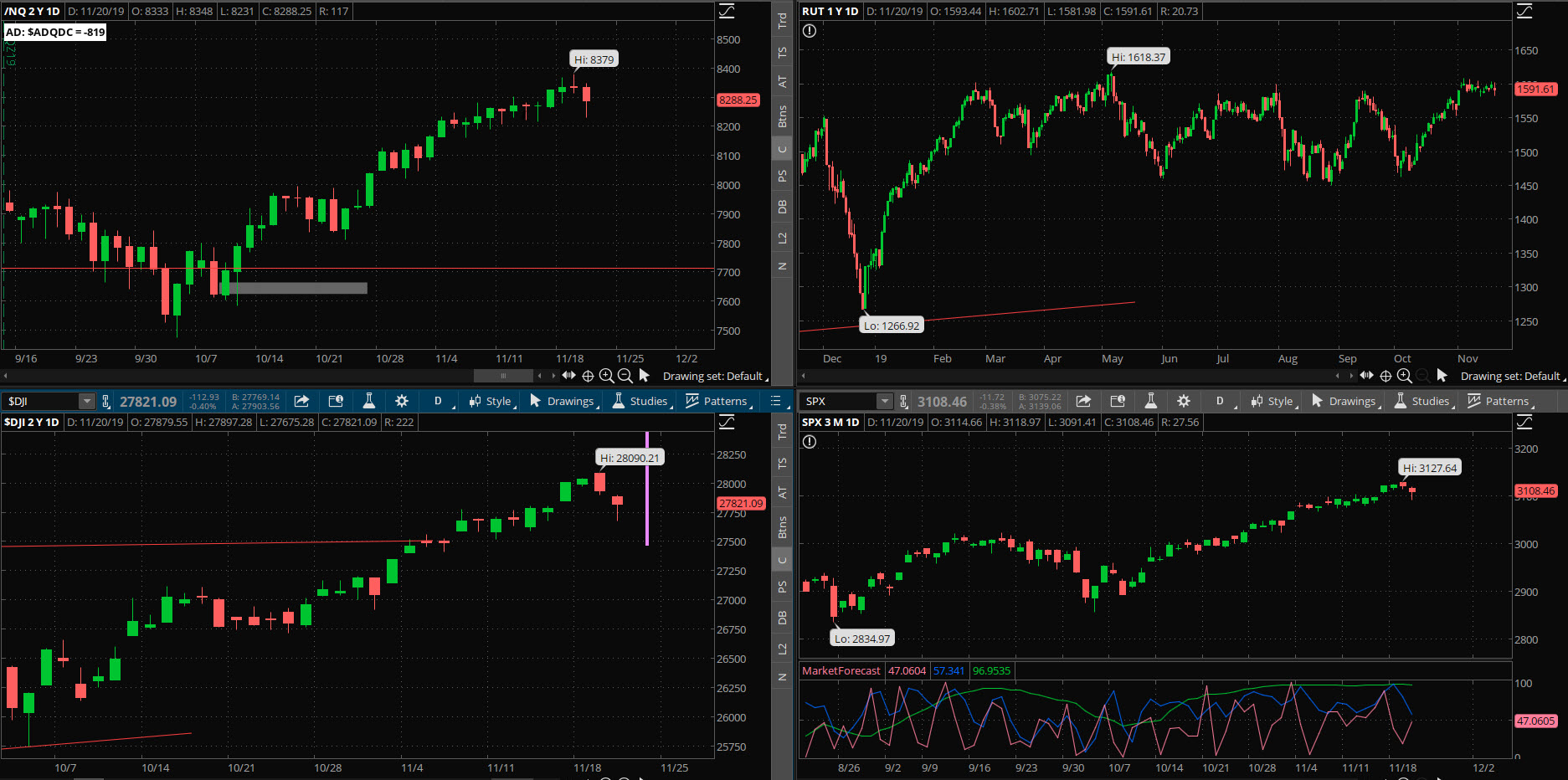Click the price axis icon at top right of the $DJI chart

click(x=727, y=422)
